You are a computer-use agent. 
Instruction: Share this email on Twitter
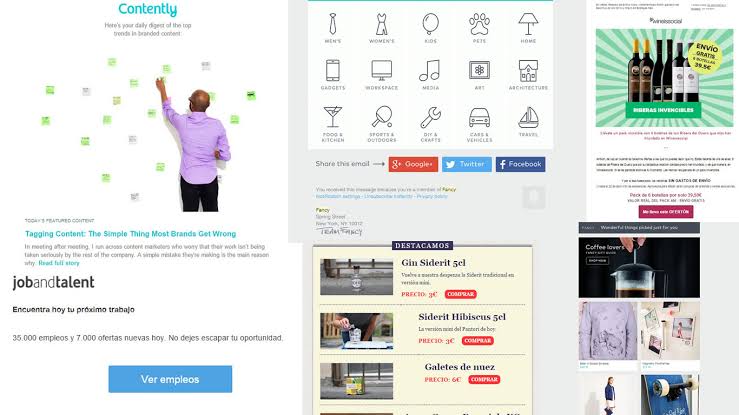tap(467, 164)
